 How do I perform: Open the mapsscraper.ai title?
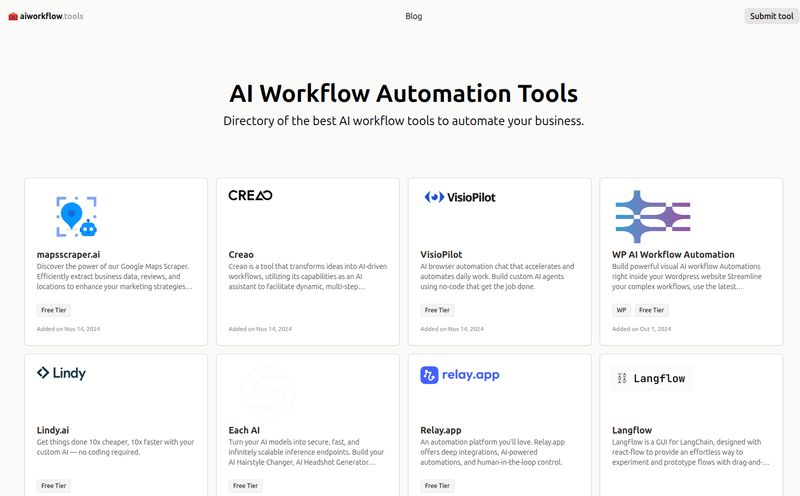point(68,255)
